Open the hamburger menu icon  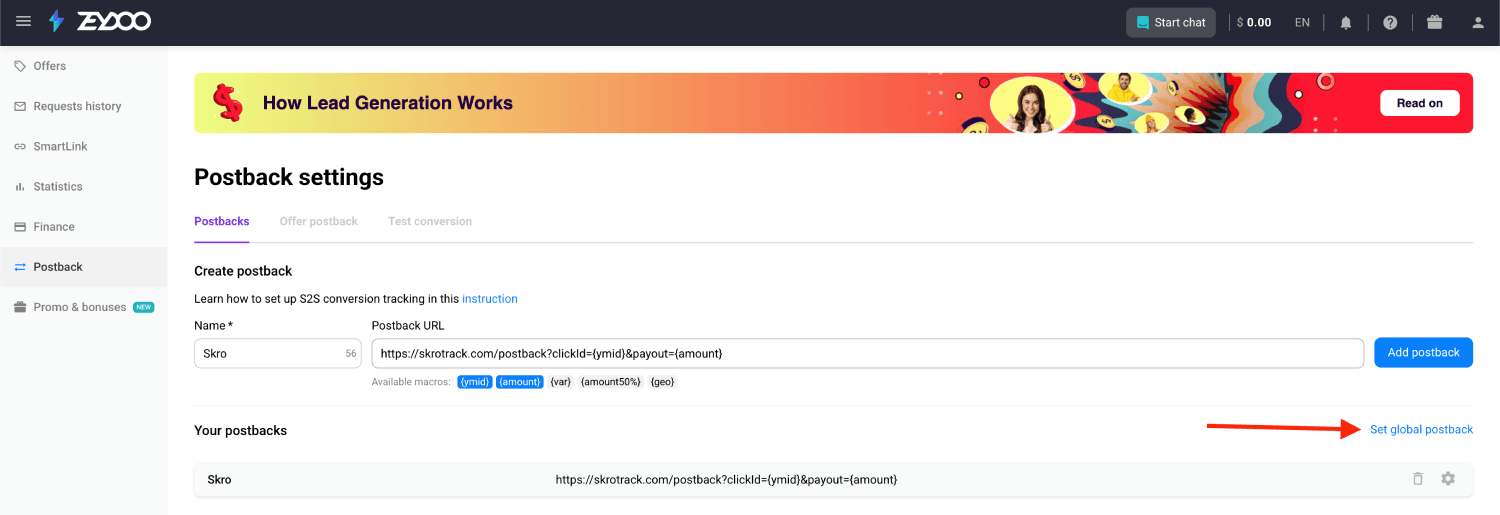(x=24, y=21)
